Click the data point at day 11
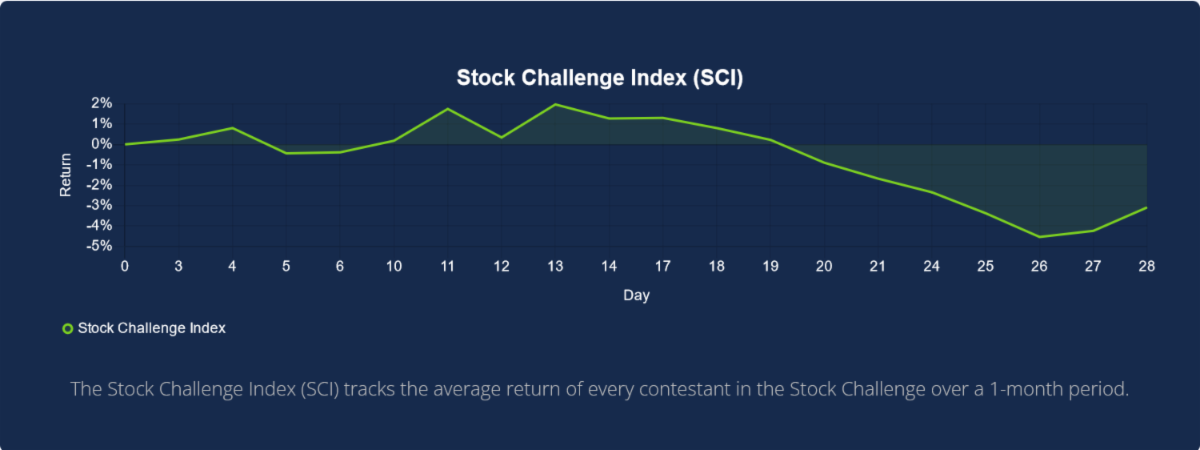The height and width of the screenshot is (450, 1200). click(x=447, y=109)
